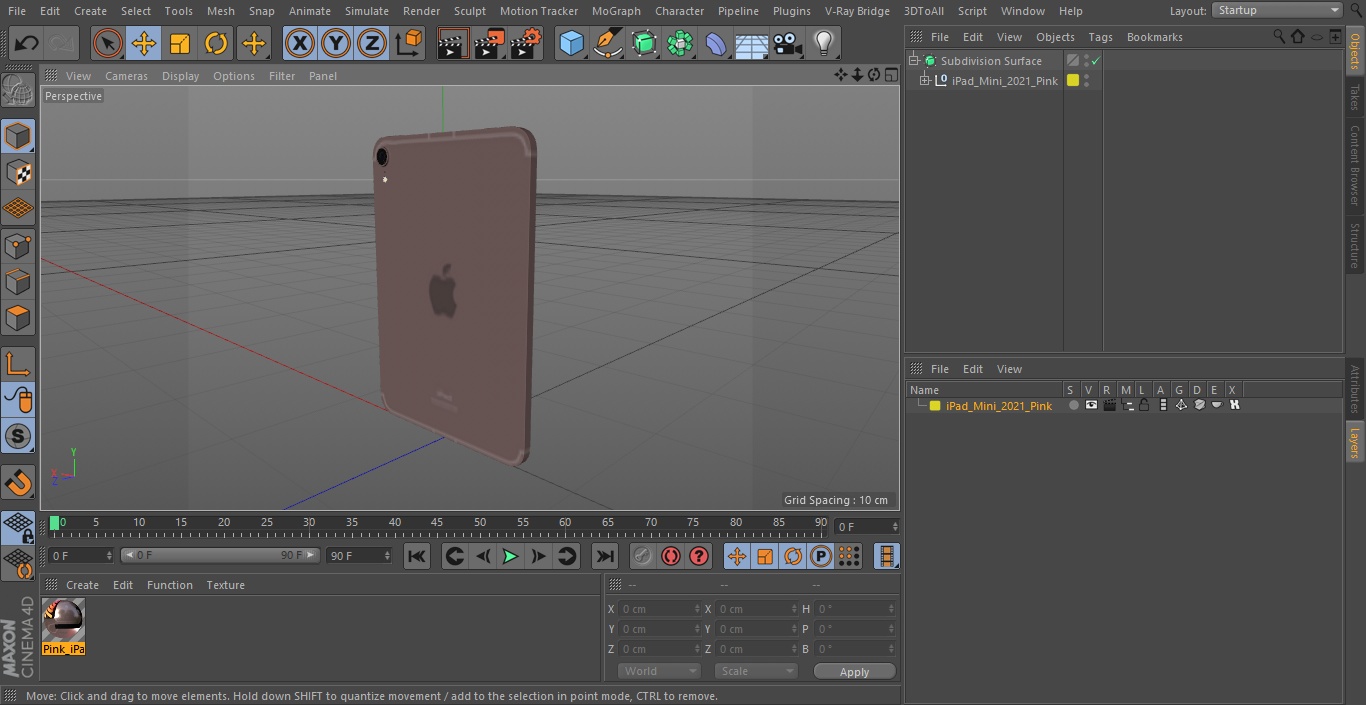Viewport: 1366px width, 705px height.
Task: Activate the Scale tool
Action: tap(180, 43)
